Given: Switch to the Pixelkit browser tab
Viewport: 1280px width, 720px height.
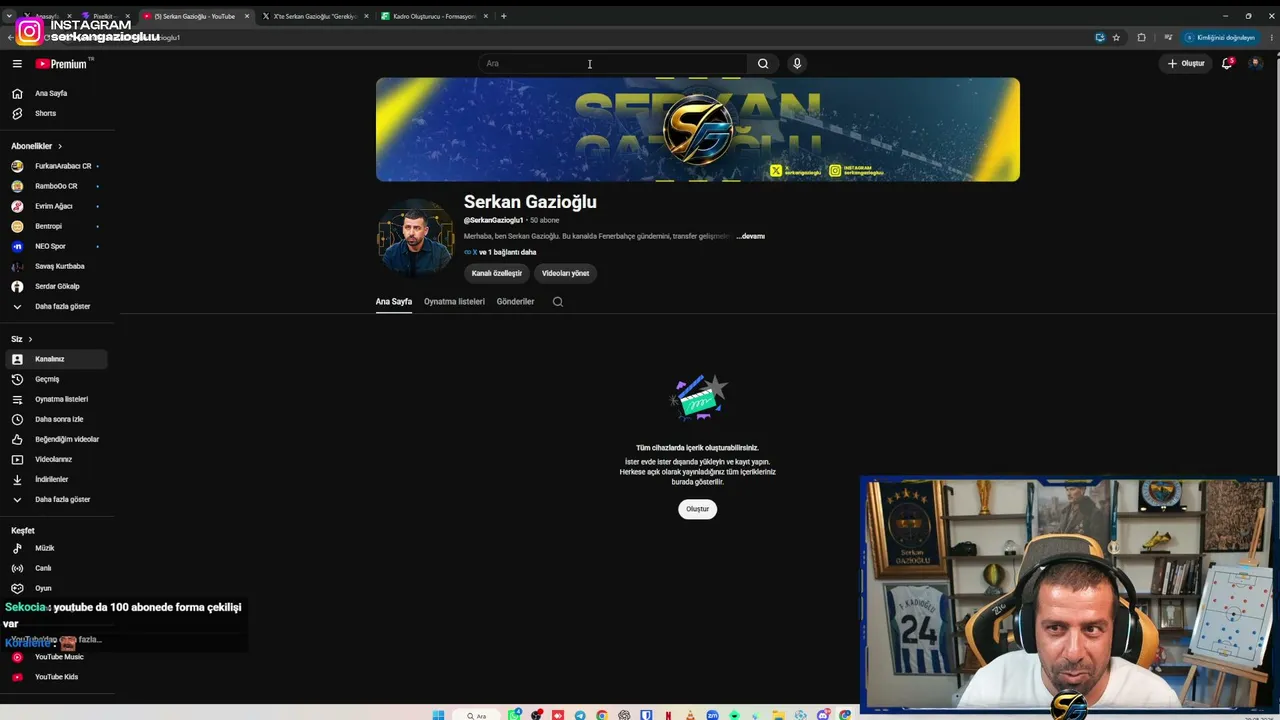Looking at the screenshot, I should (107, 16).
